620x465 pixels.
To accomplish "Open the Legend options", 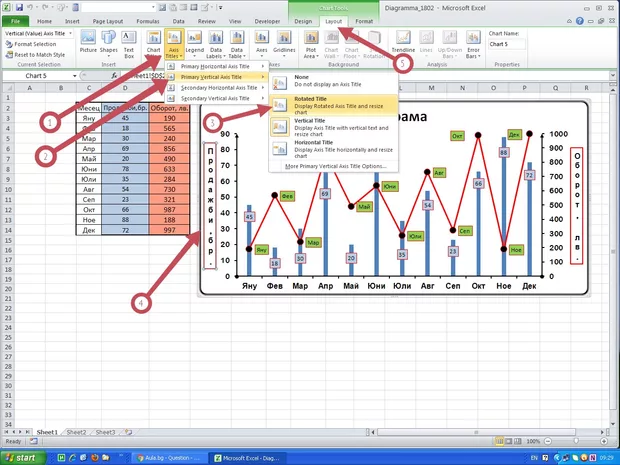I will [x=195, y=43].
